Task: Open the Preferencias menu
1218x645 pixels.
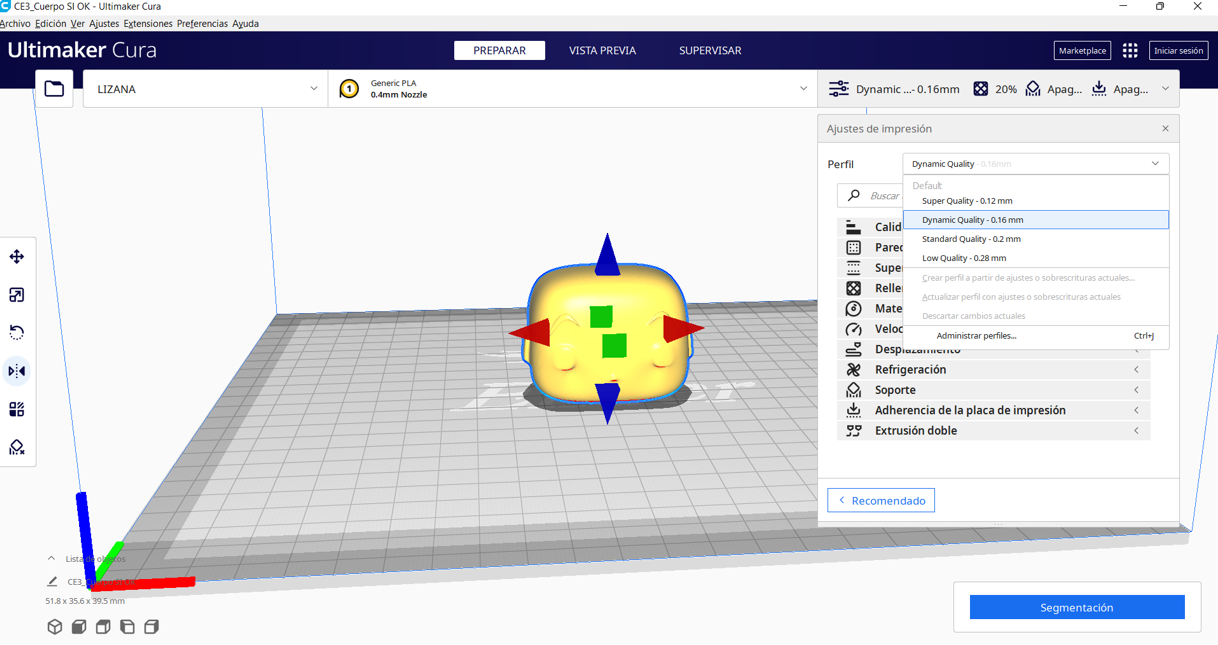Action: pos(203,24)
